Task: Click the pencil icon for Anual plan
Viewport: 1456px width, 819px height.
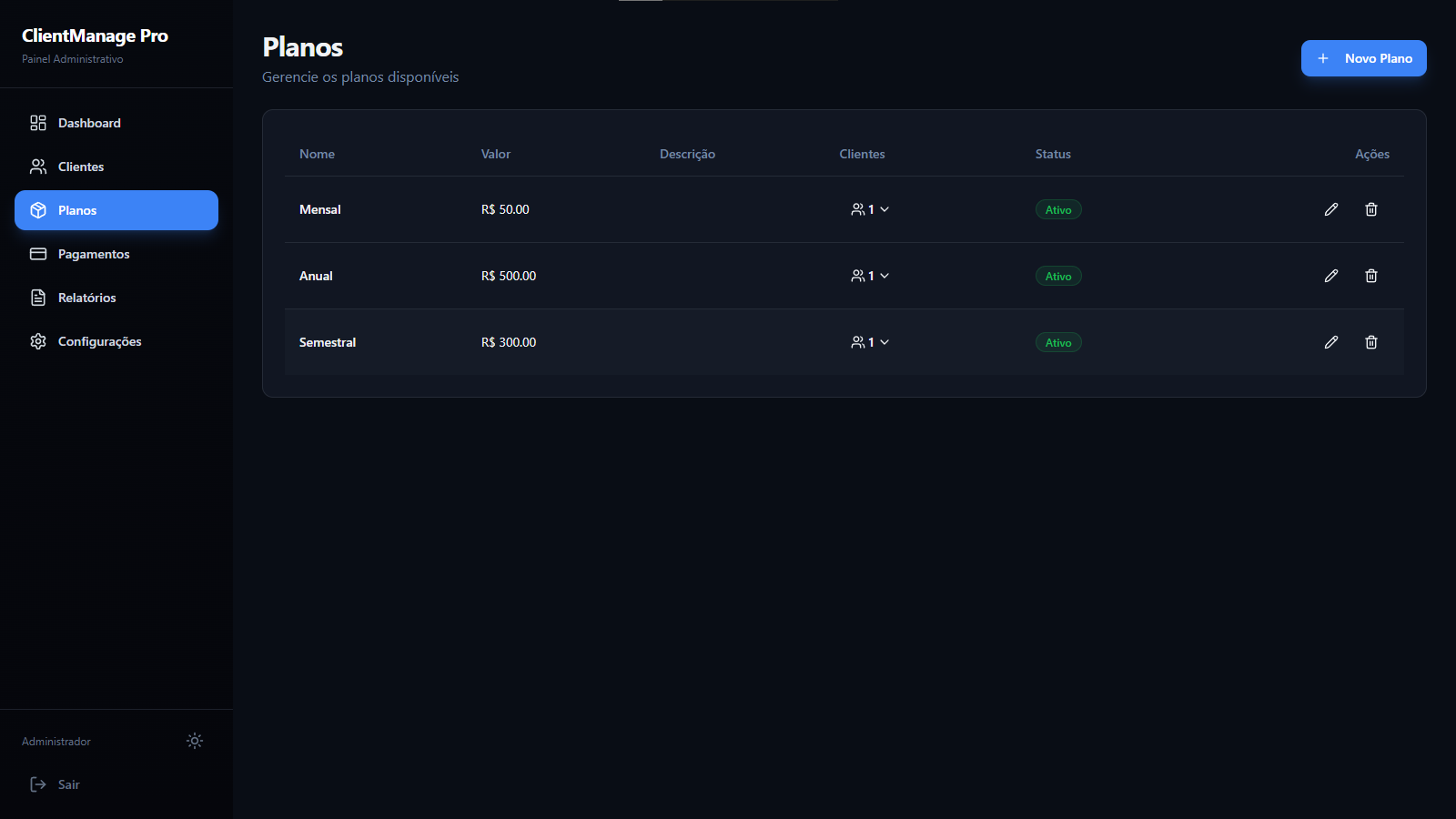Action: (1330, 276)
